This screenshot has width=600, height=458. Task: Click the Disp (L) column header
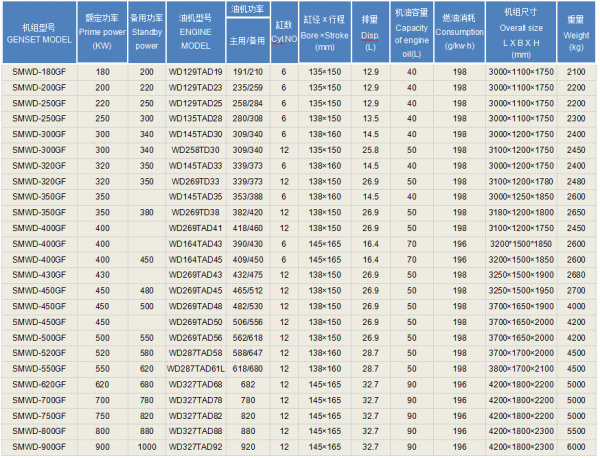coord(370,32)
